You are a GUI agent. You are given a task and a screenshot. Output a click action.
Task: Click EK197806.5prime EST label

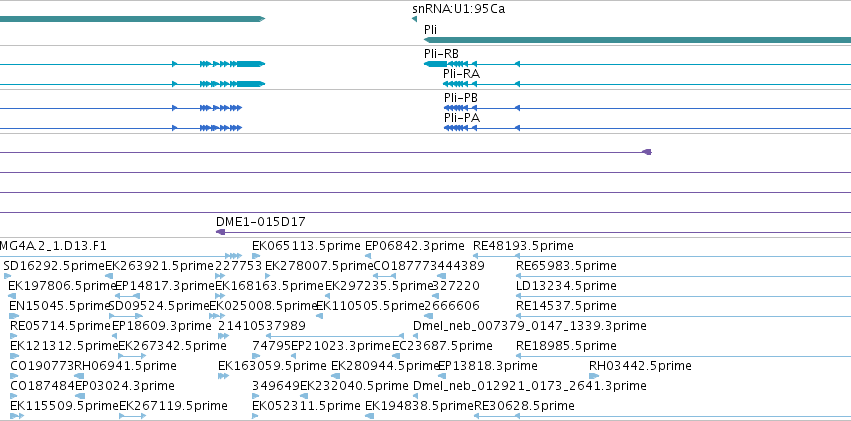[62, 286]
